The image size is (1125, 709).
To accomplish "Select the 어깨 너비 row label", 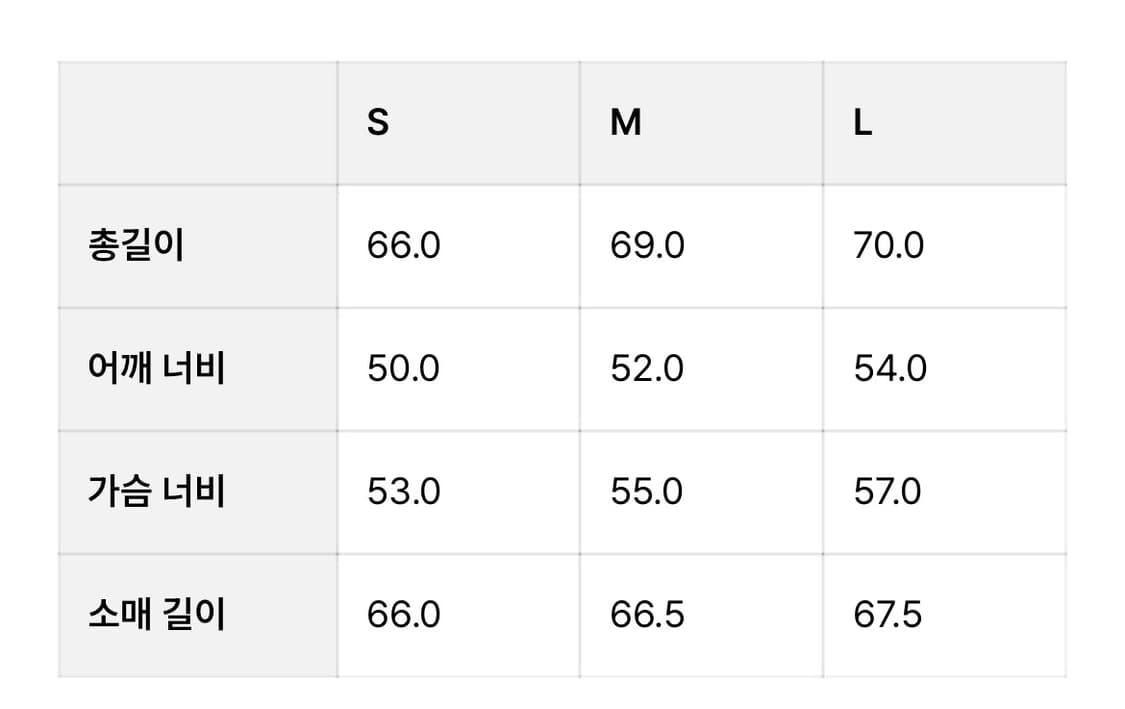I will (x=156, y=369).
